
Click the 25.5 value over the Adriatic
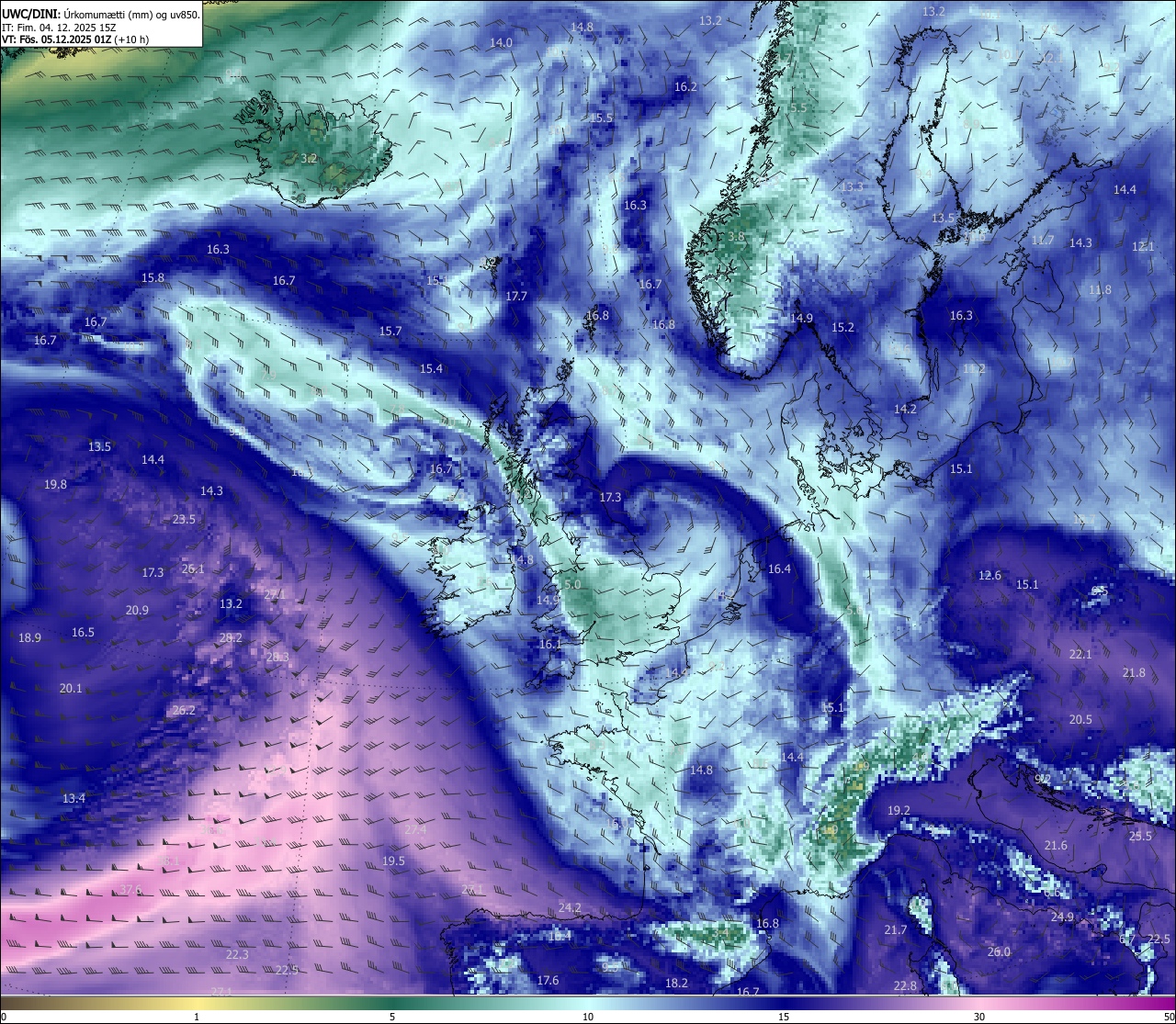click(1140, 836)
